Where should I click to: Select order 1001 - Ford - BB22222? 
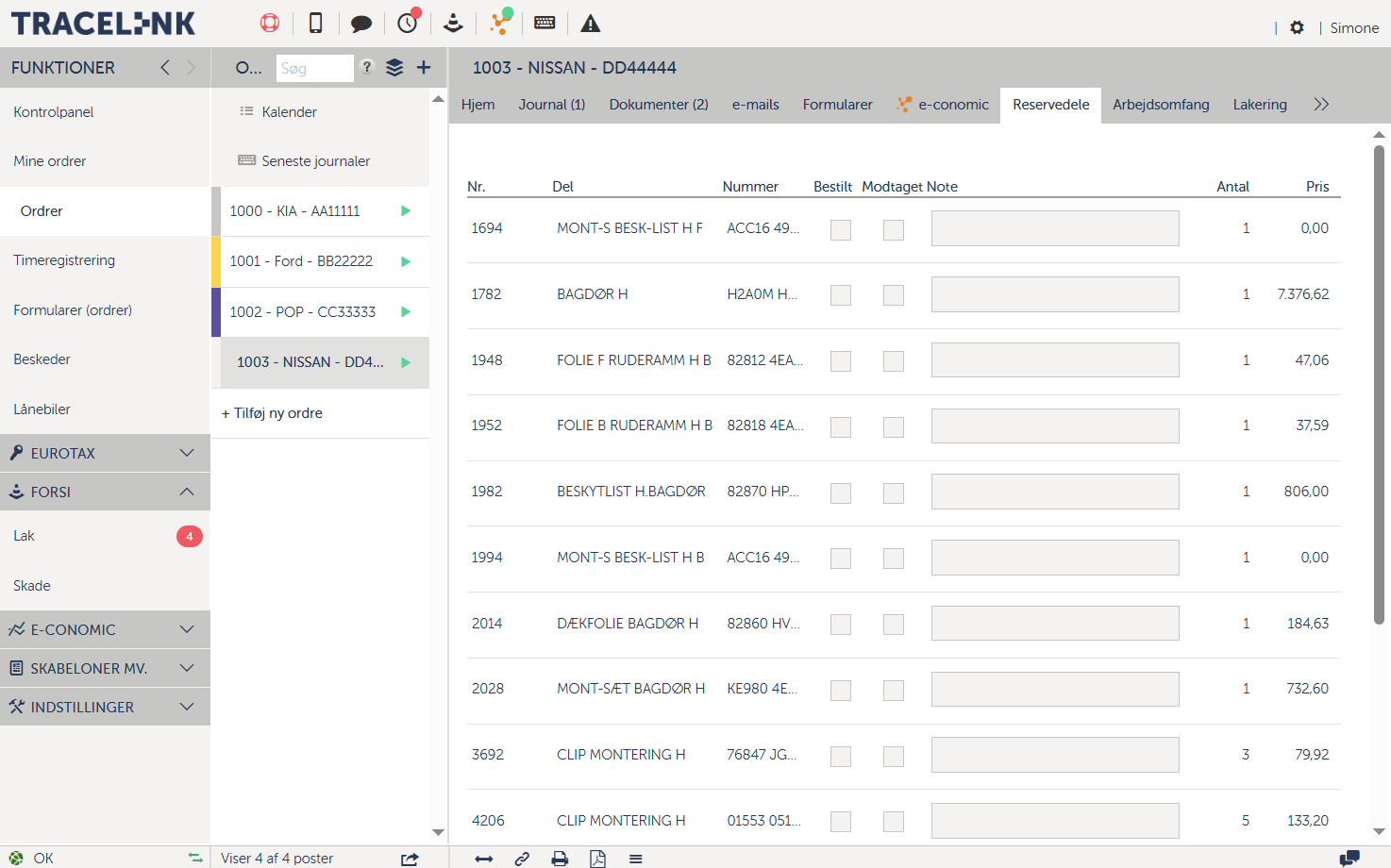click(301, 261)
